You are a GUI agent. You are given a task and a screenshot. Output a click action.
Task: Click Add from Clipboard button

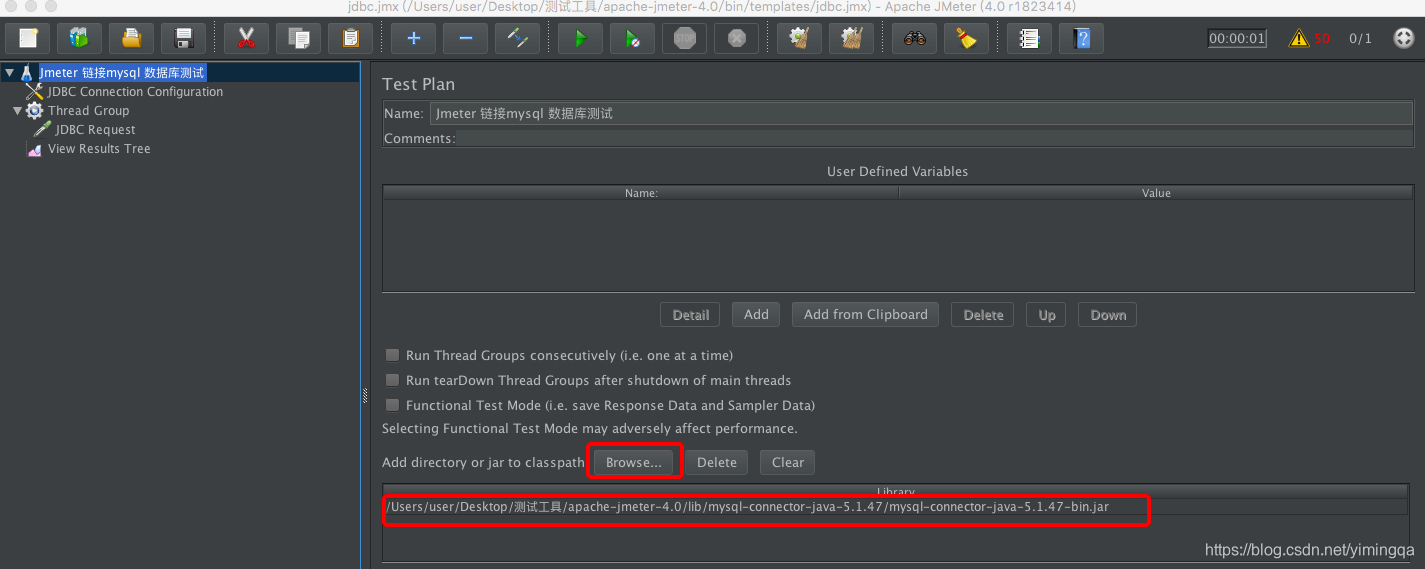click(866, 315)
